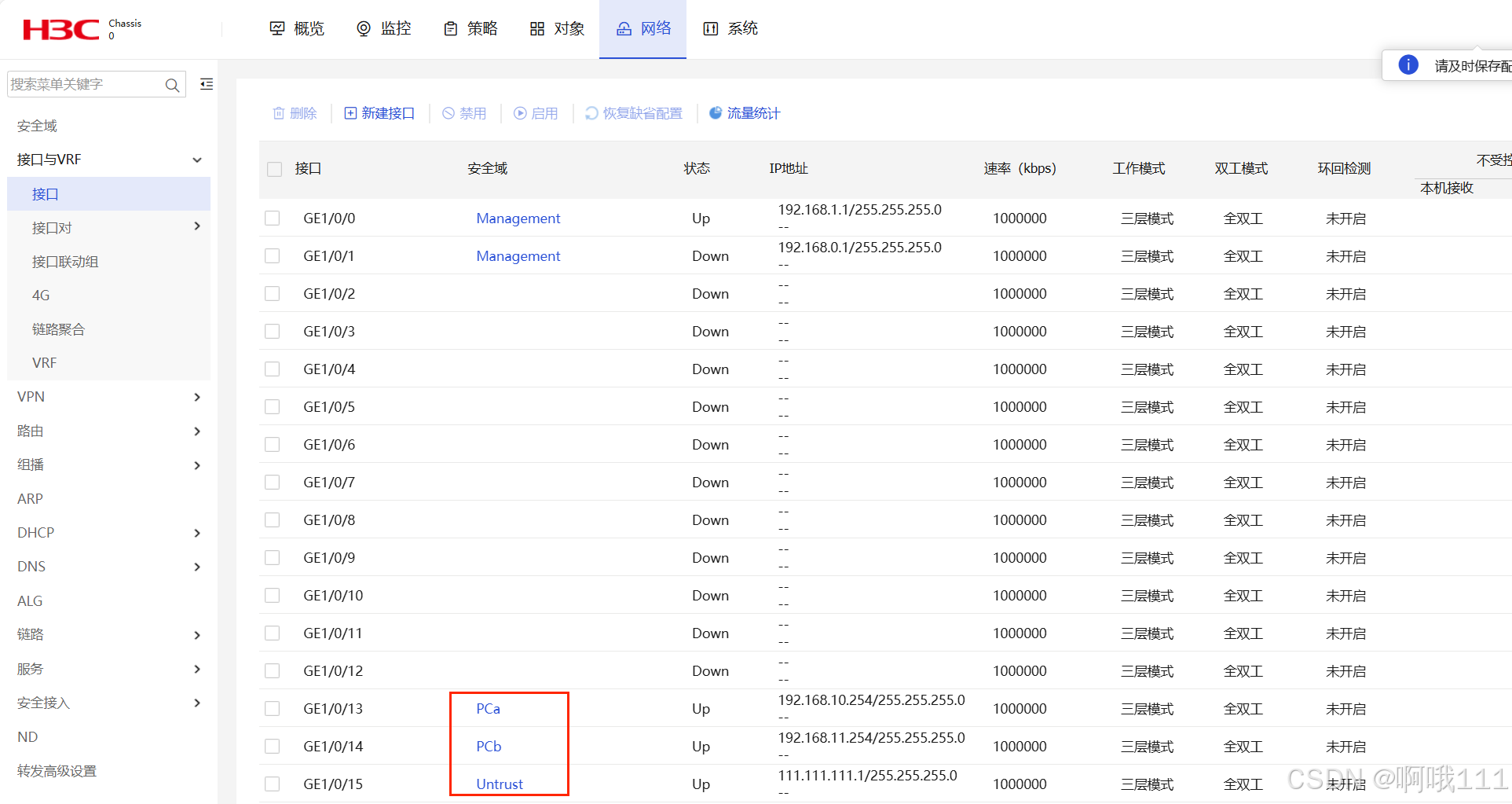Screen dimensions: 1512x804
Task: Open the 策略 tab
Action: 470,28
